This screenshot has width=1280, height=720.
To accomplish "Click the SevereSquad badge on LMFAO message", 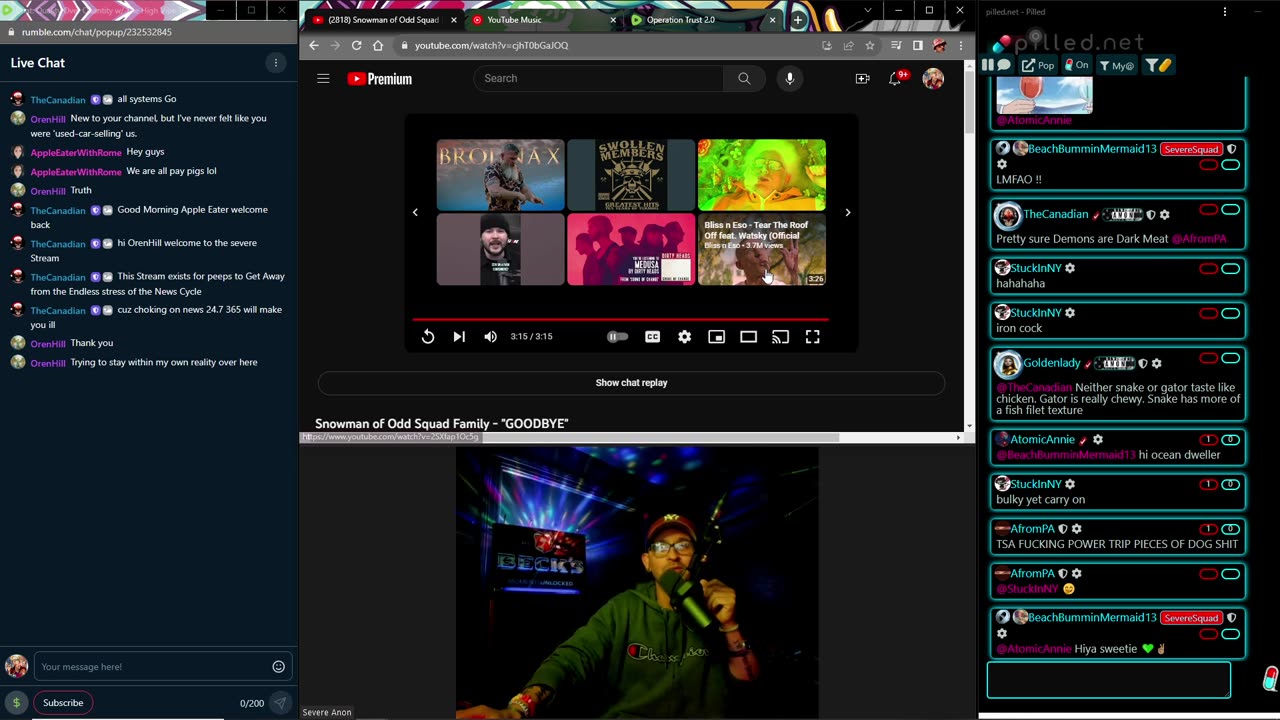I will (1191, 149).
